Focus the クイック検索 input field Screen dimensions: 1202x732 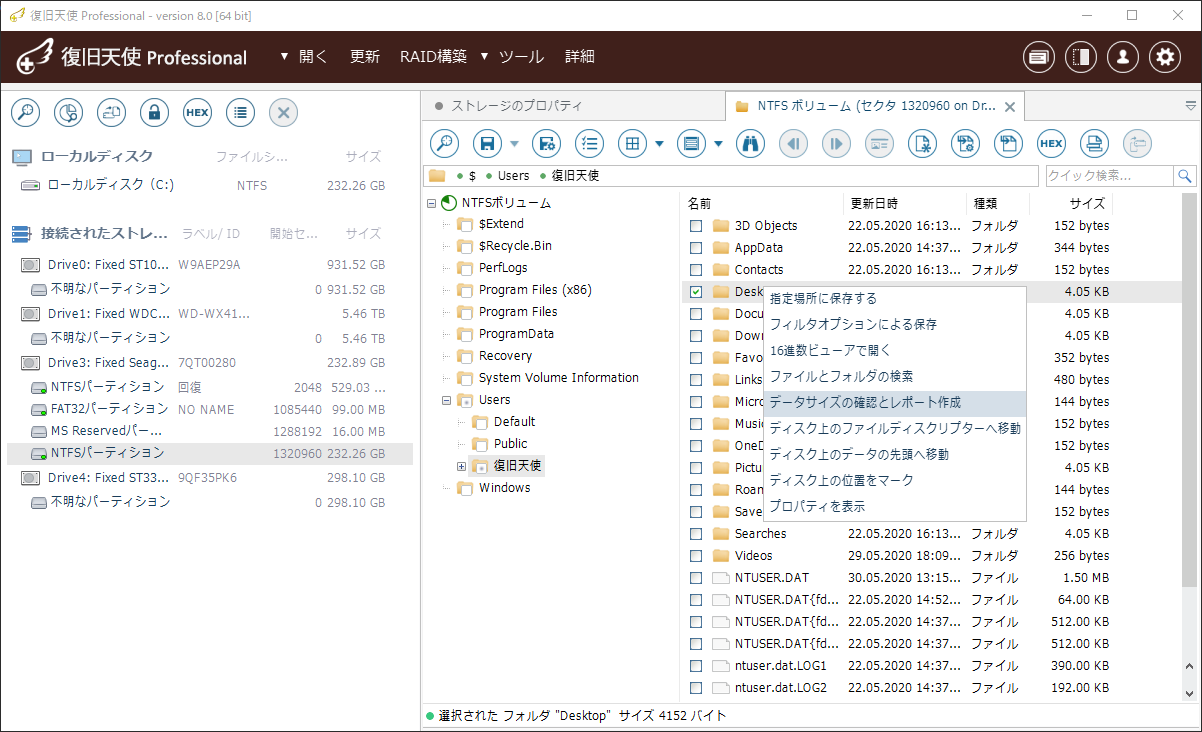[x=1110, y=176]
